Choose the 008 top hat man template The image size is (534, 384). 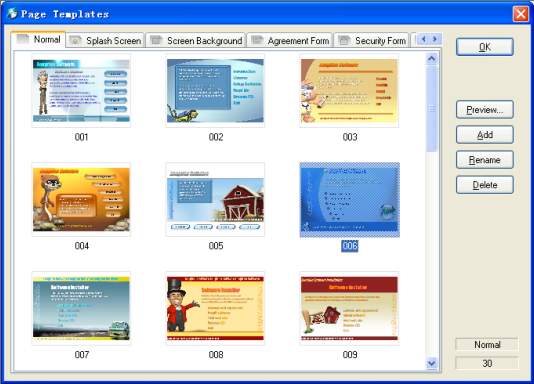coord(215,308)
